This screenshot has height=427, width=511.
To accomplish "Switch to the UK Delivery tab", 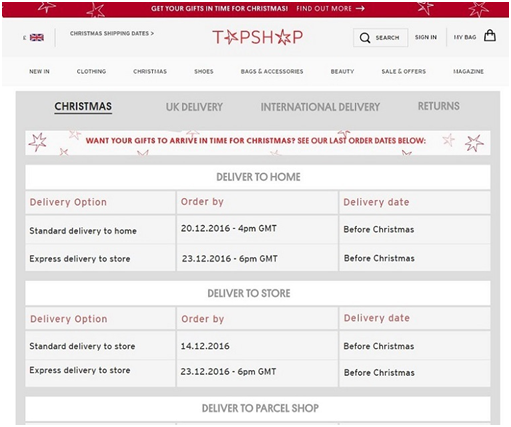I will coord(194,107).
